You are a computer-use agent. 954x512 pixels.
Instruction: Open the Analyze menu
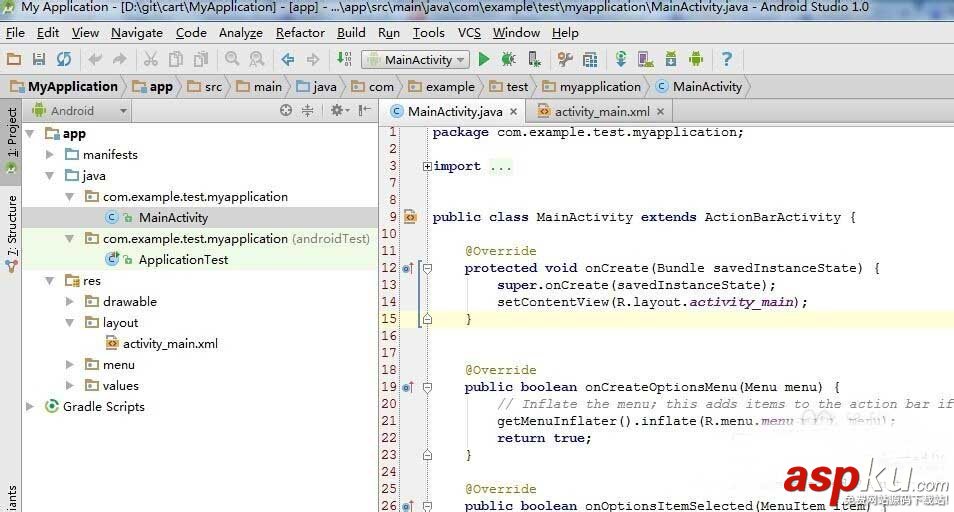click(x=241, y=33)
